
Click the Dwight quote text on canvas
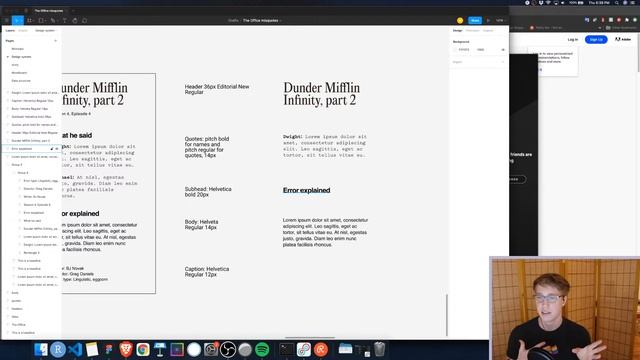(x=324, y=146)
